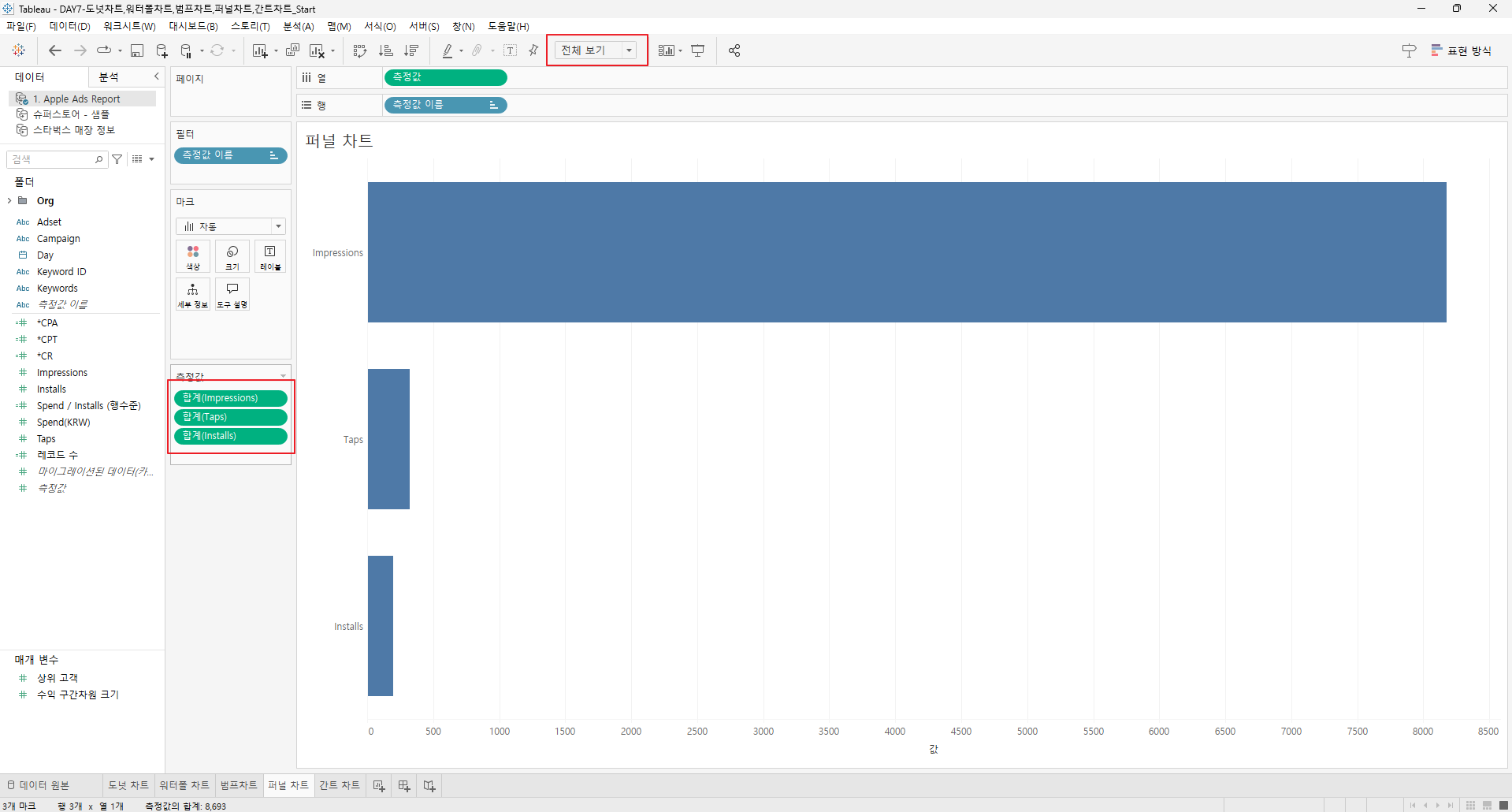This screenshot has width=1512, height=812.
Task: Open the Detail mark card button
Action: click(193, 294)
